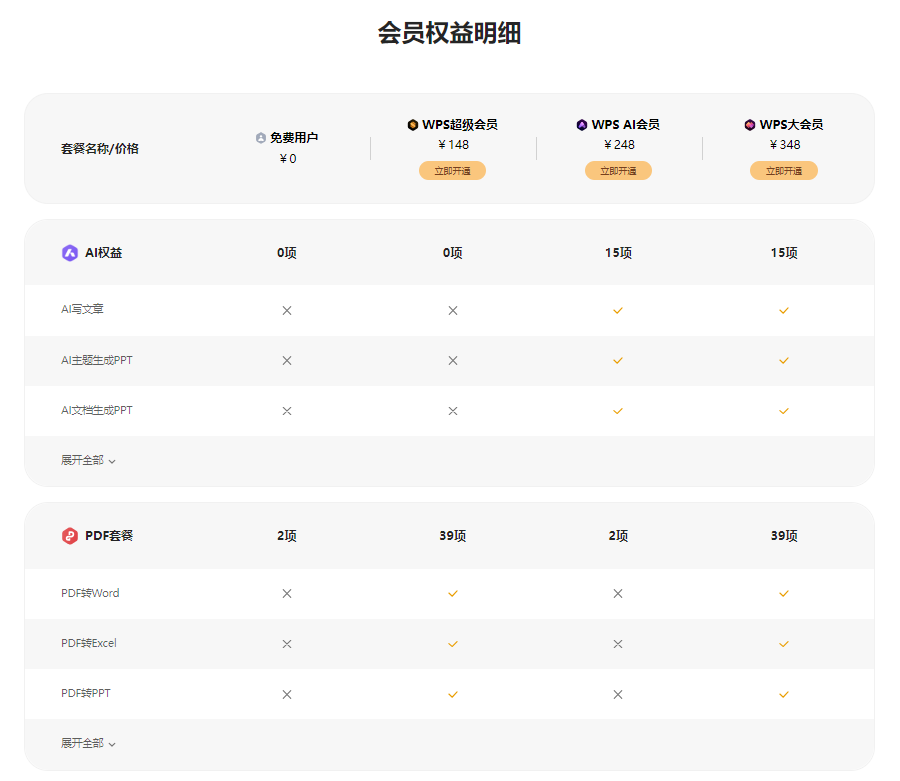Click the ¥348 price text
The image size is (900, 781).
[785, 145]
